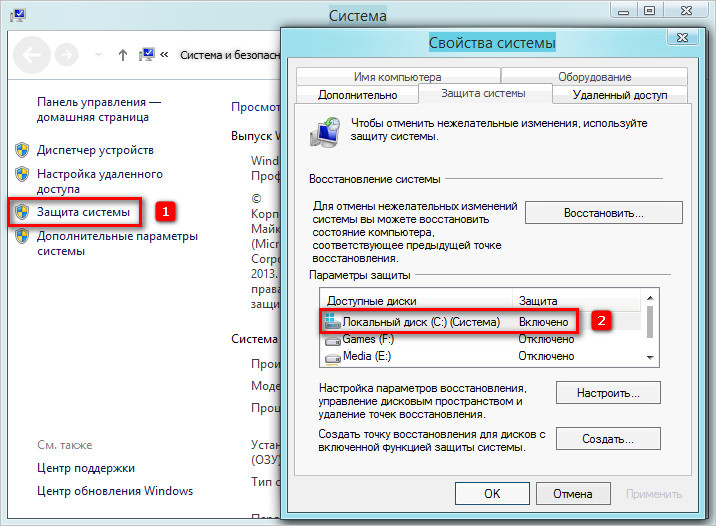Screen dimensions: 716x526
Task: Click scrollbar down arrow in drives list
Action: [x=650, y=356]
